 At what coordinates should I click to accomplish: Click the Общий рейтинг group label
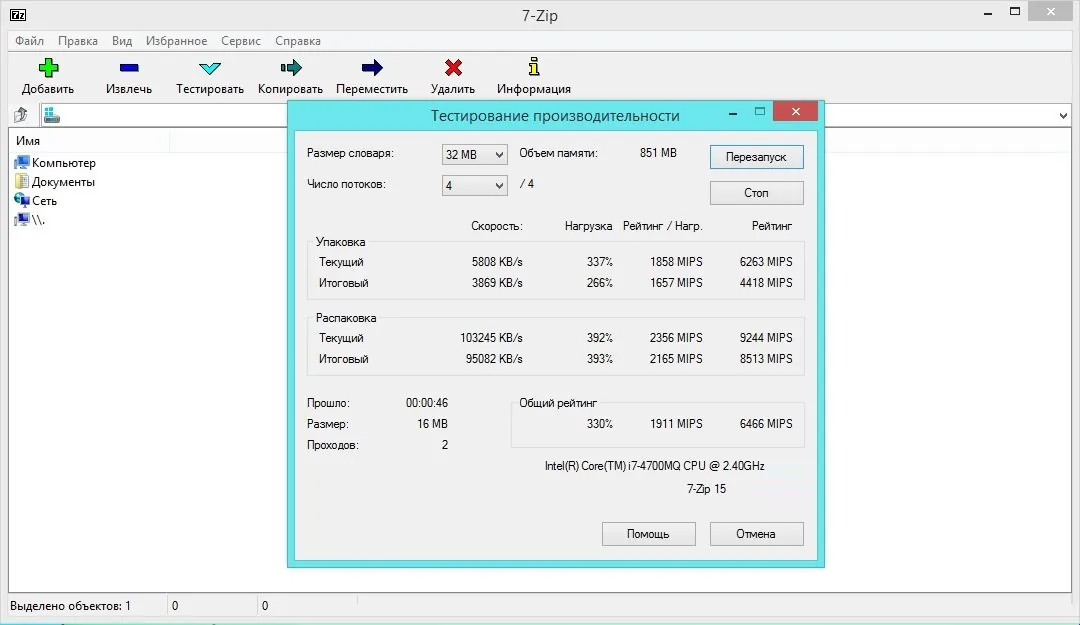(558, 402)
